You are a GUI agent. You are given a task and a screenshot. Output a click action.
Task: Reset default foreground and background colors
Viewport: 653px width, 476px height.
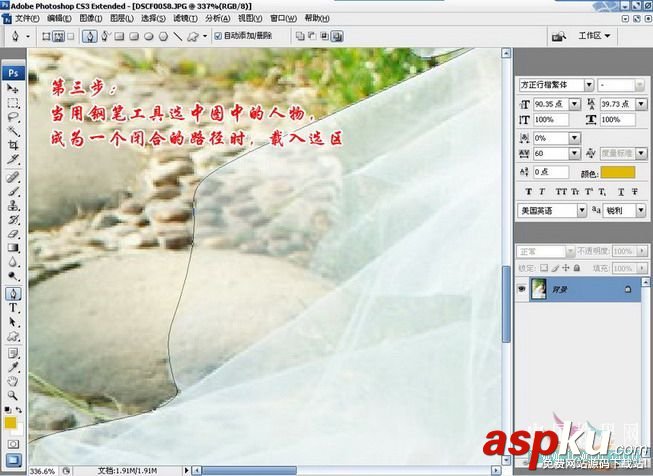[x=7, y=410]
